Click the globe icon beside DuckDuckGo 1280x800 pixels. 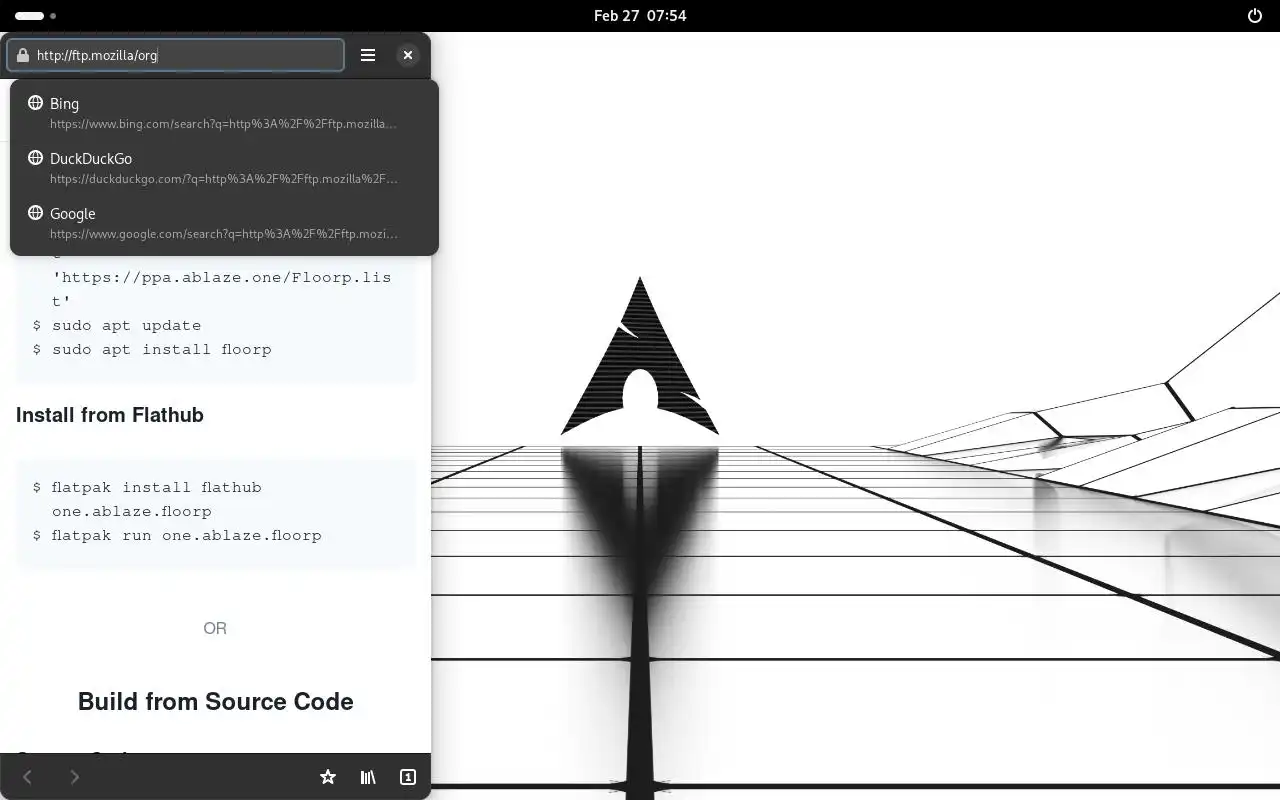tap(35, 158)
